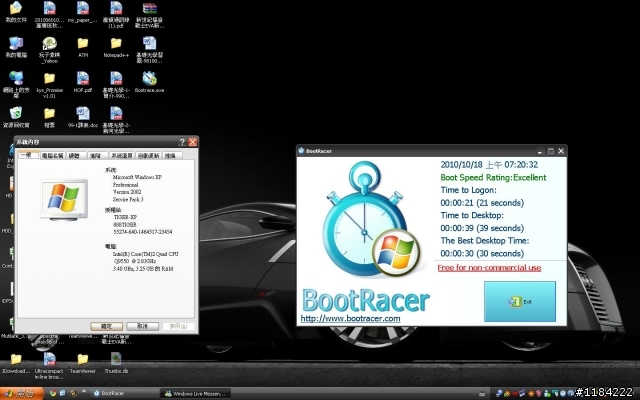This screenshot has width=640, height=400.
Task: Open the TeamViewer folder on desktop
Action: point(82,363)
